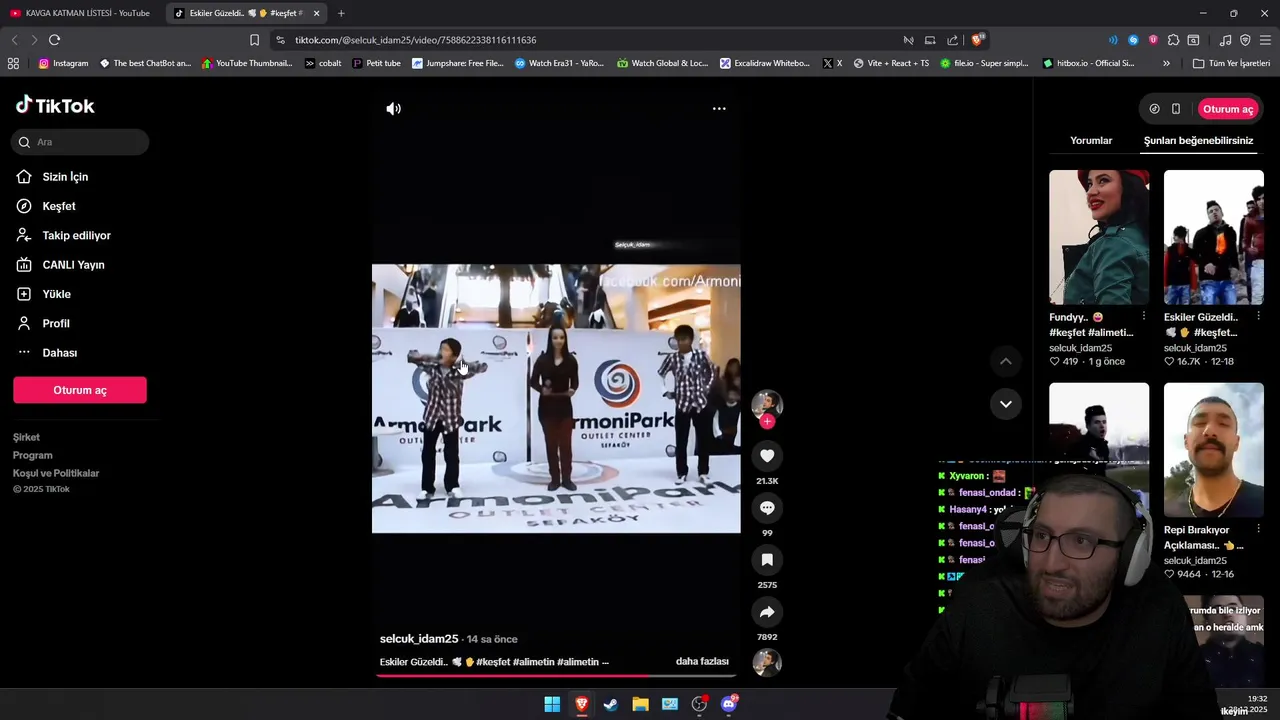
Task: Open Steam from the taskbar
Action: pyautogui.click(x=611, y=704)
